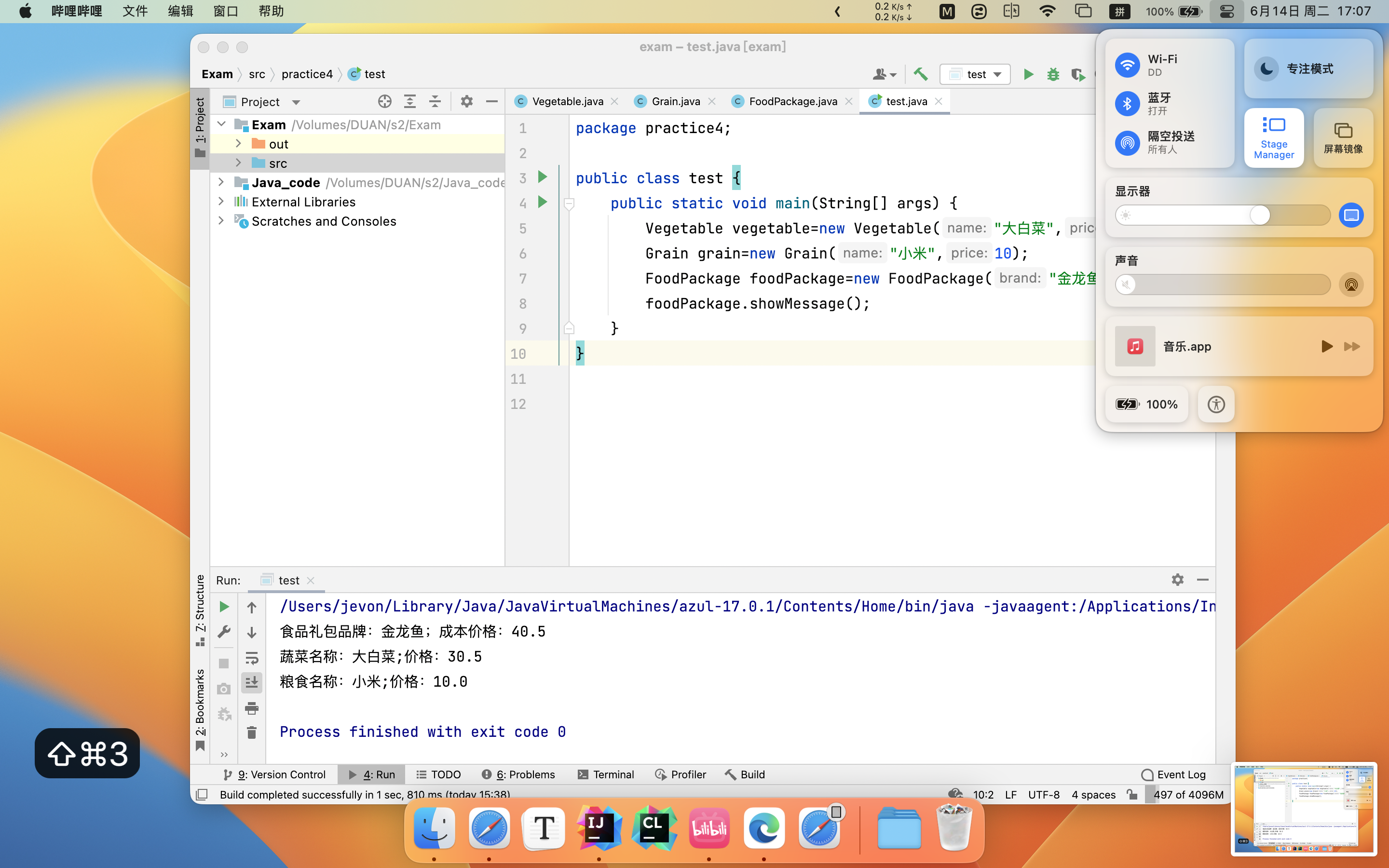Click the Rerun icon in the Run panel
Image resolution: width=1389 pixels, height=868 pixels.
pyautogui.click(x=224, y=607)
